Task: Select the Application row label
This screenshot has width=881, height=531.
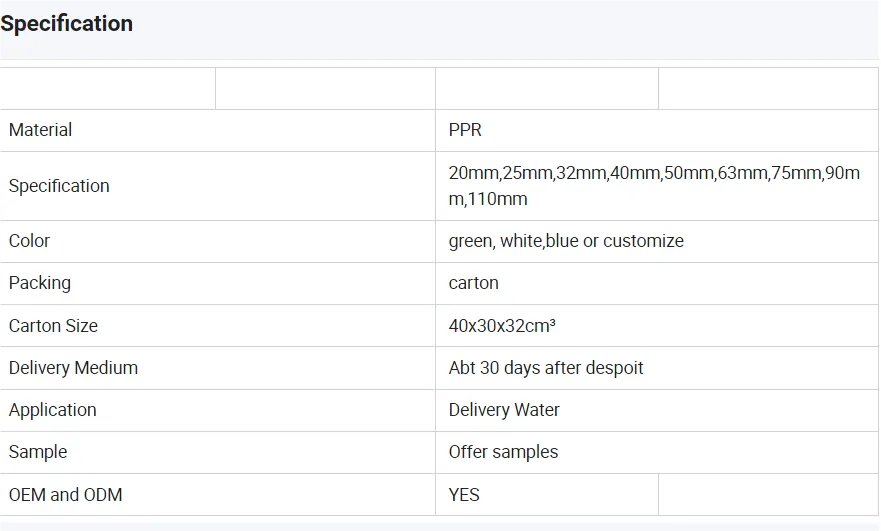Action: pos(53,410)
